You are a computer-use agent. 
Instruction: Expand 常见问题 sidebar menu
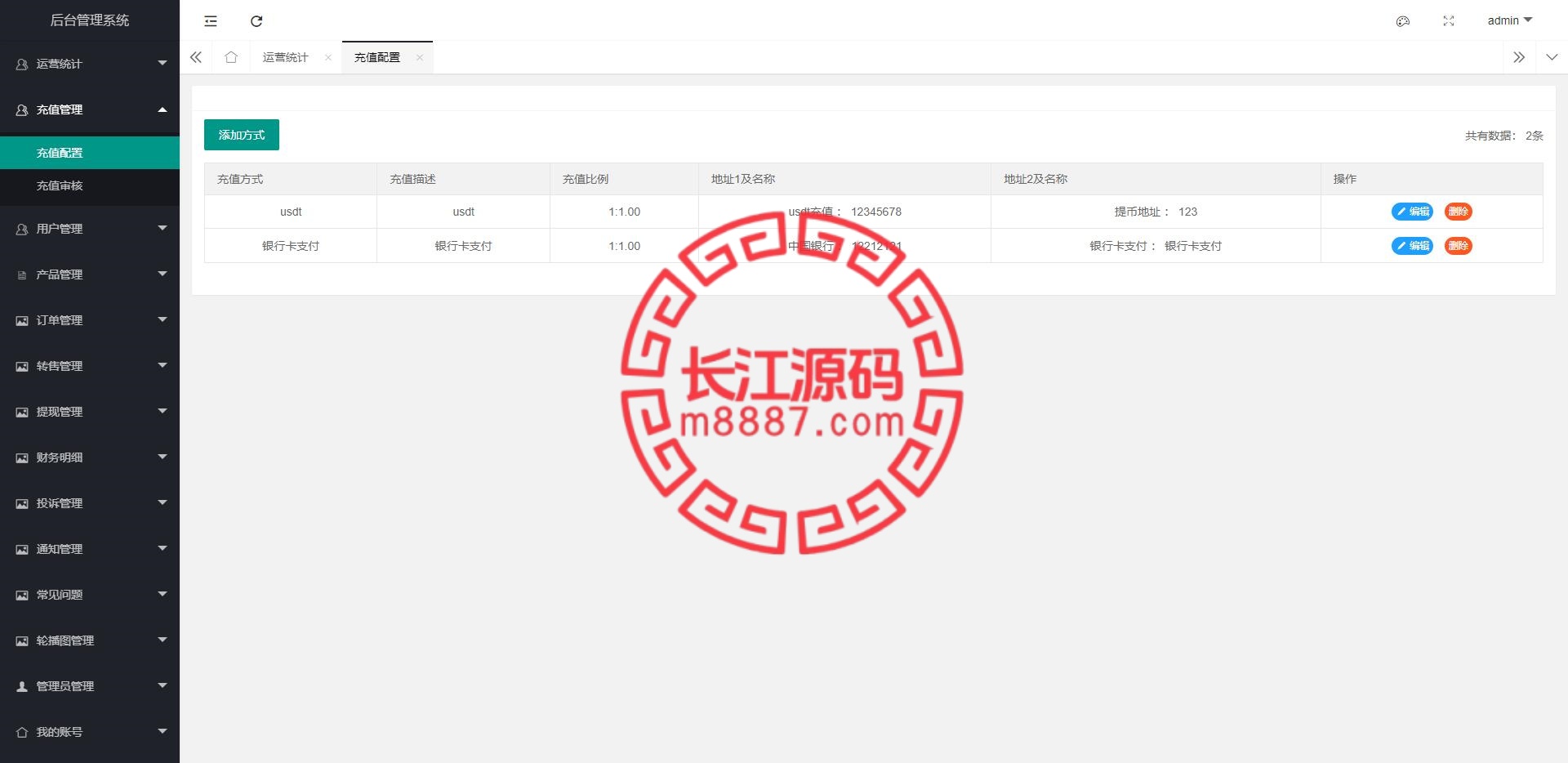point(90,595)
